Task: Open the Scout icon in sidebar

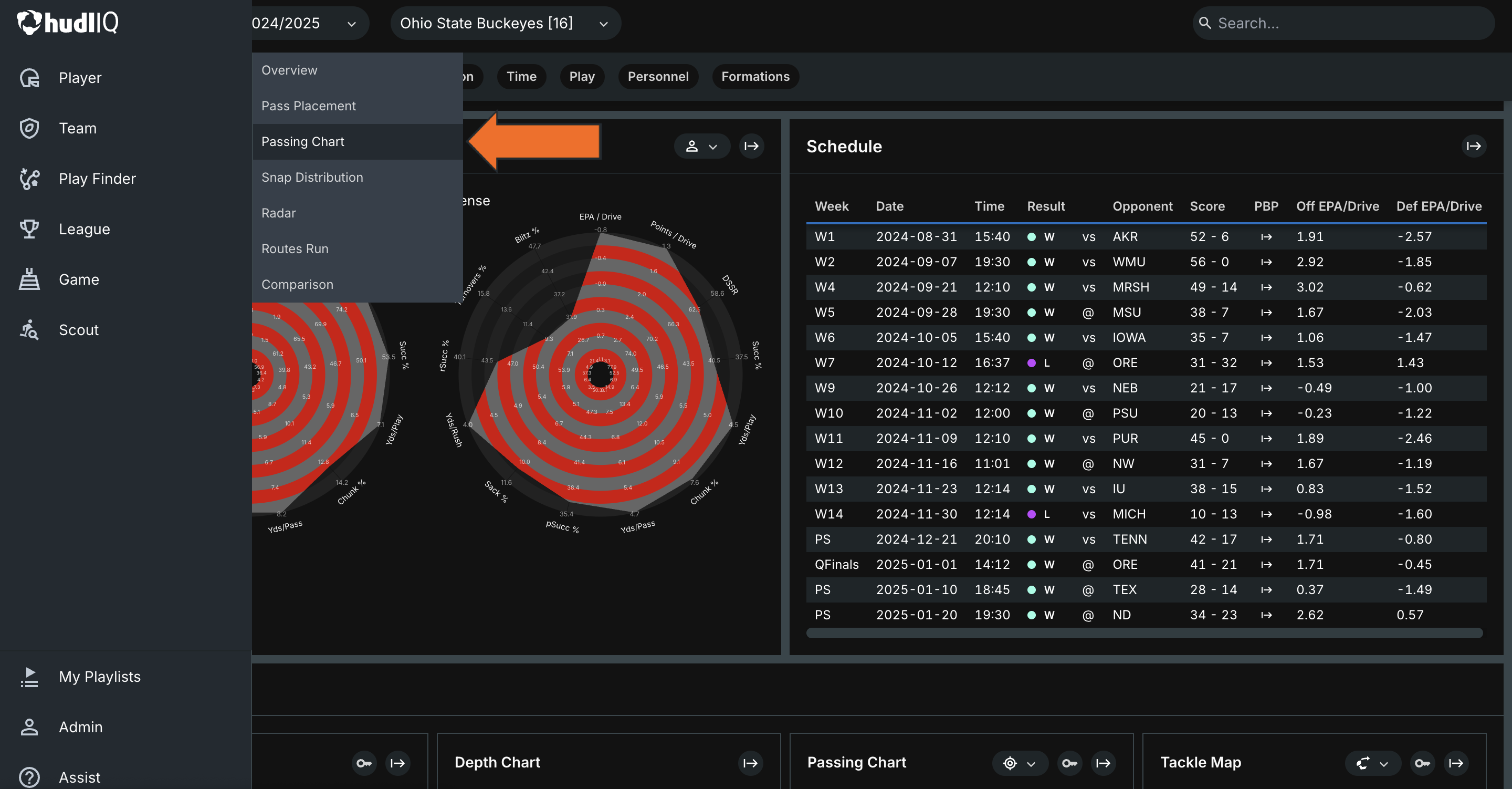Action: (x=29, y=330)
